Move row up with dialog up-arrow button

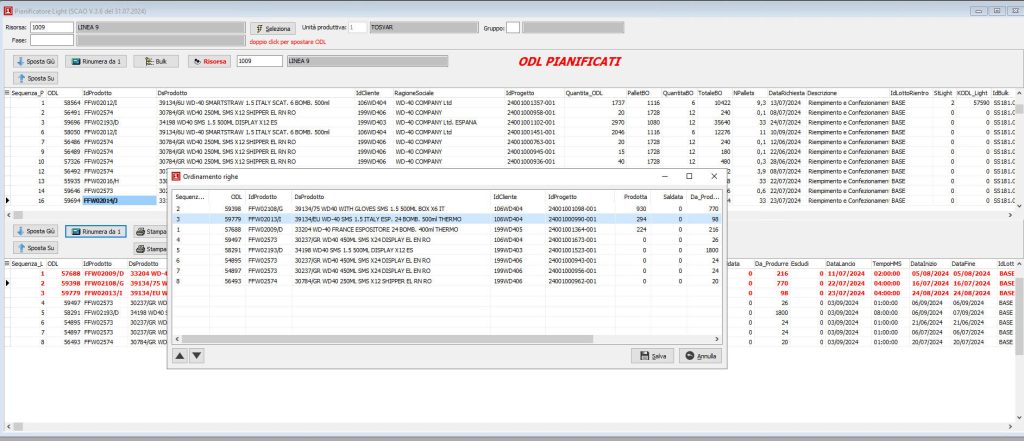(180, 356)
